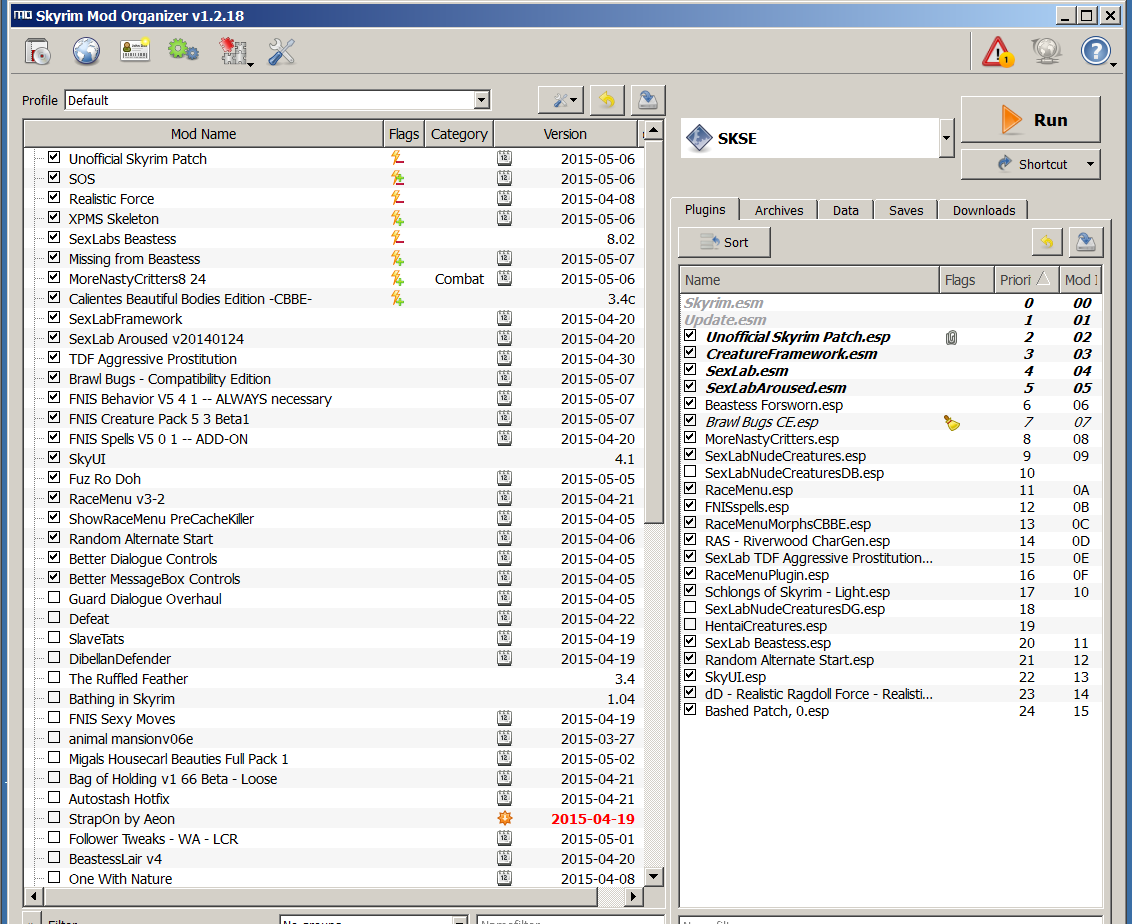Enable the Defeat mod checkbox

54,618
